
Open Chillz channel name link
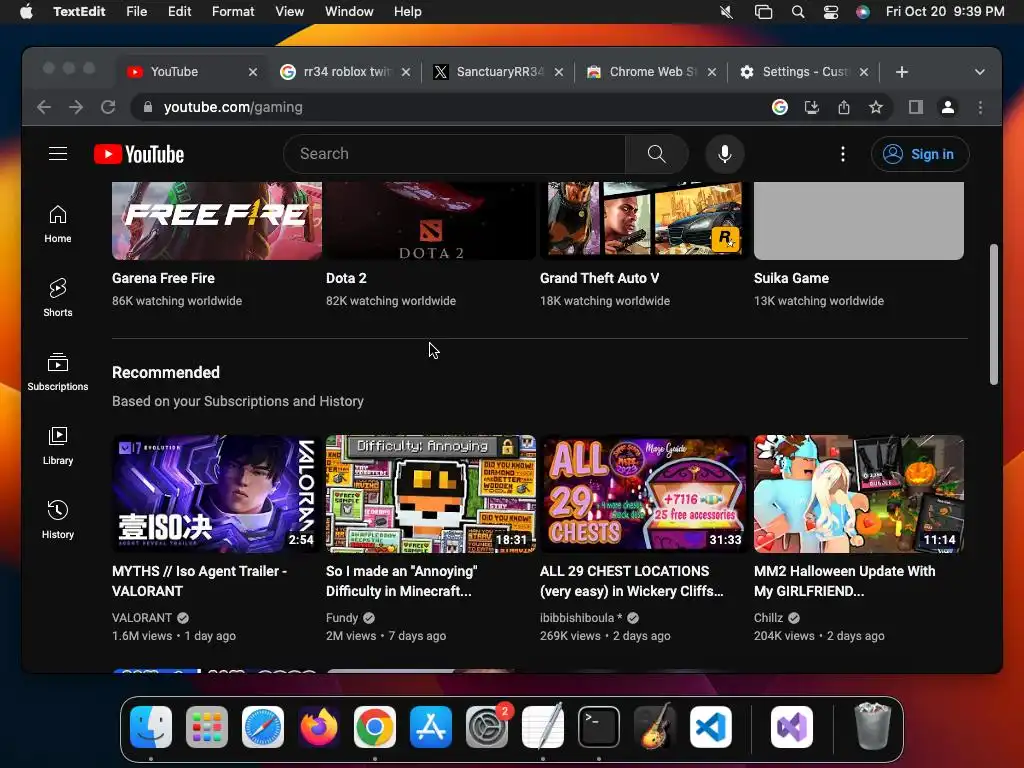click(x=768, y=618)
